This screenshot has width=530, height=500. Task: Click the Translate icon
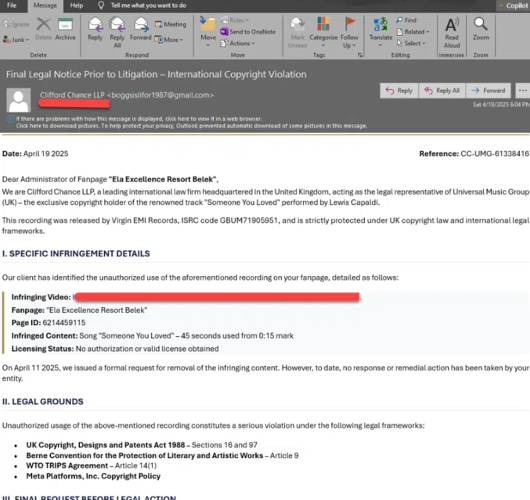[x=381, y=32]
